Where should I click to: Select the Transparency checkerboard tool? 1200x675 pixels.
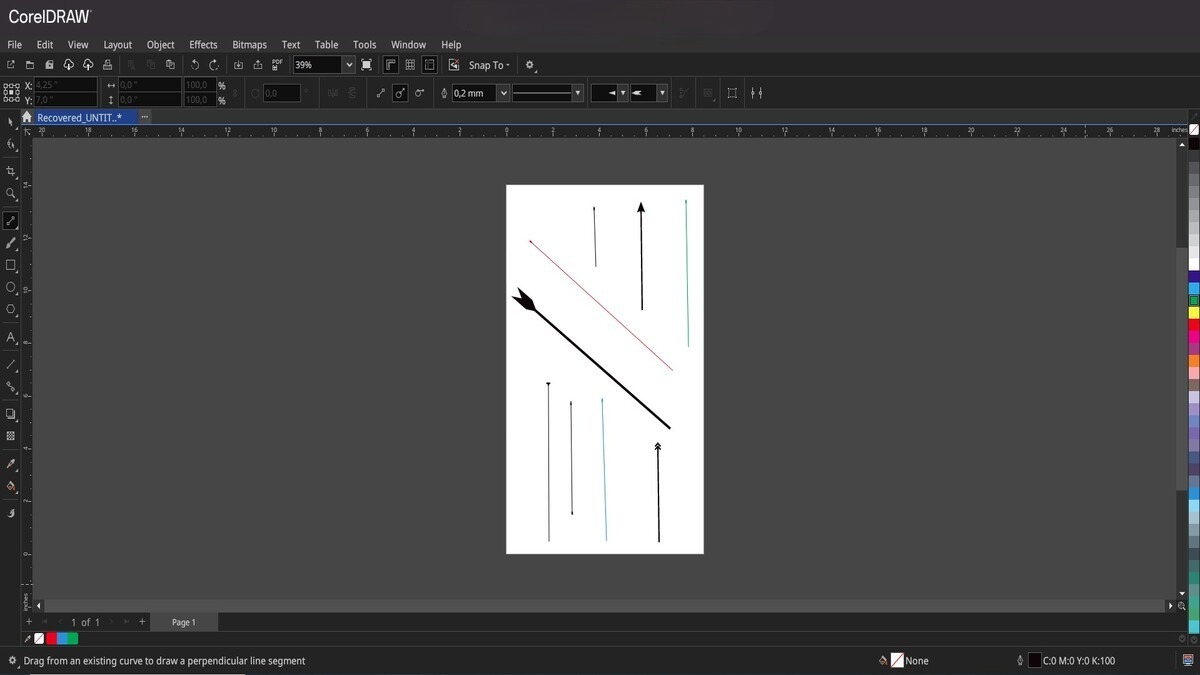(x=11, y=436)
